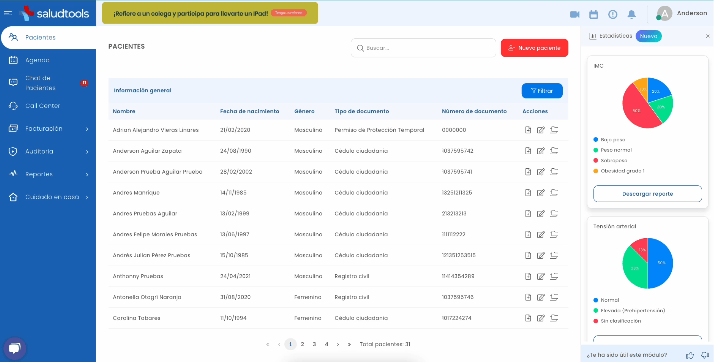Click the Tensión arterial pie chart
Image resolution: width=714 pixels, height=362 pixels.
click(x=647, y=263)
